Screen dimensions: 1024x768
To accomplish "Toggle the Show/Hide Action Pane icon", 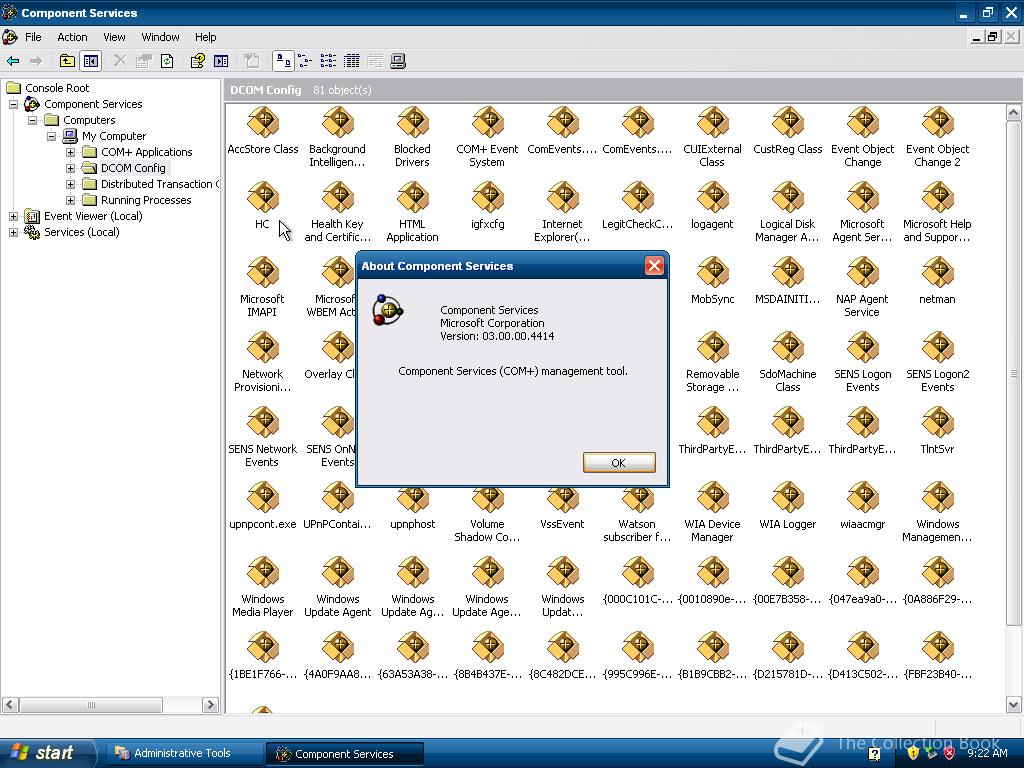I will point(221,61).
